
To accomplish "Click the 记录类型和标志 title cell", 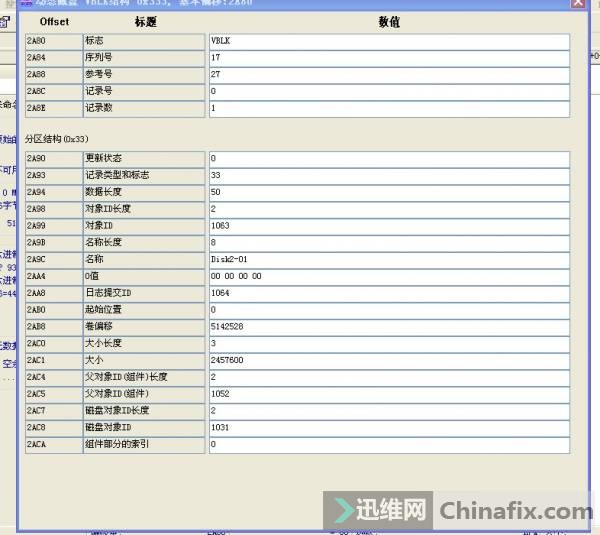I will click(x=144, y=176).
